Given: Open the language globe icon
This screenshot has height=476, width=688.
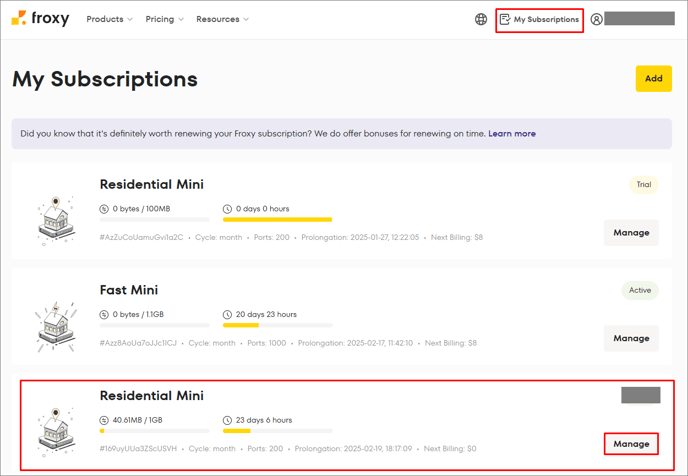Looking at the screenshot, I should pyautogui.click(x=481, y=19).
